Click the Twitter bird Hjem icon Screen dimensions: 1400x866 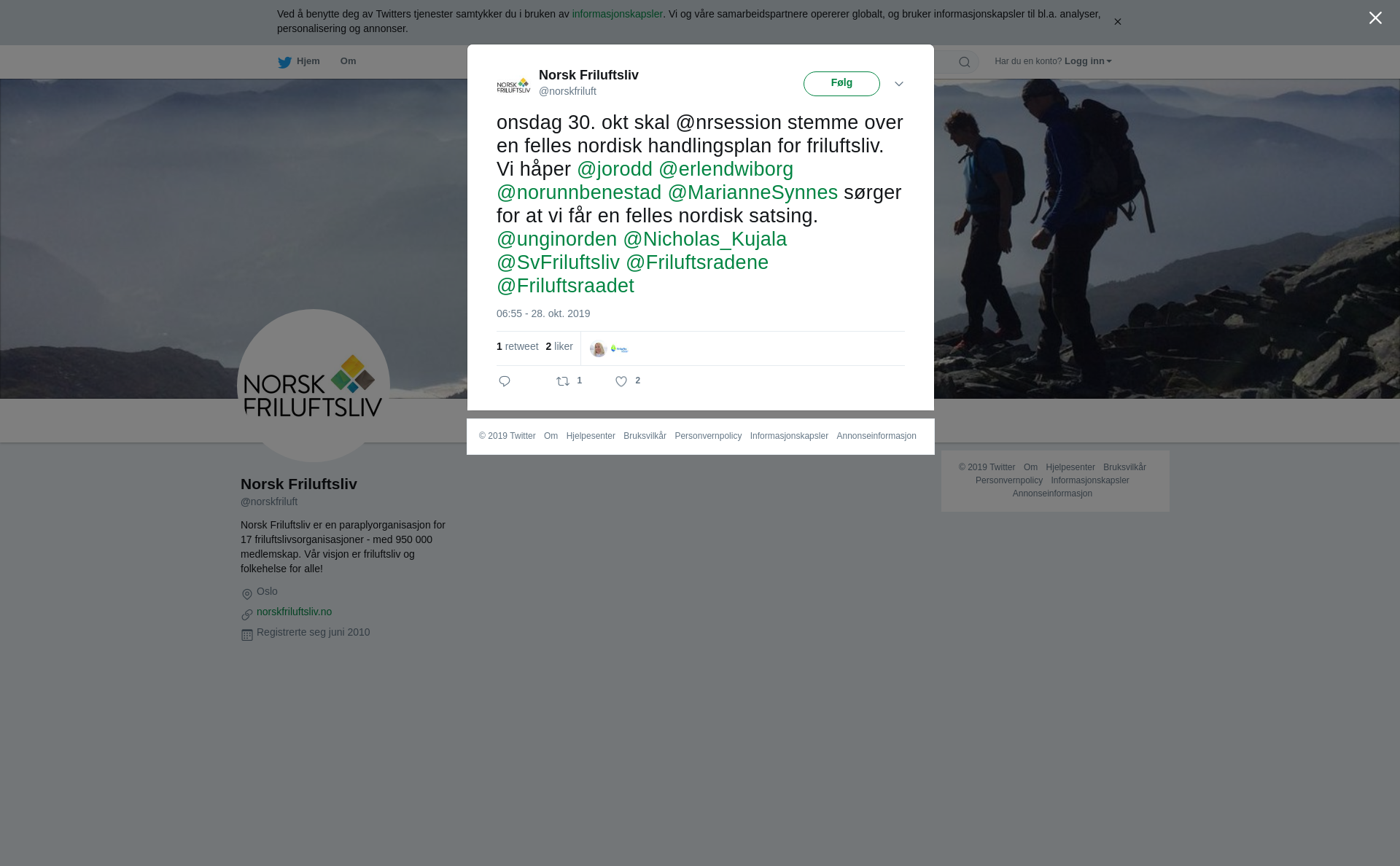(x=284, y=62)
